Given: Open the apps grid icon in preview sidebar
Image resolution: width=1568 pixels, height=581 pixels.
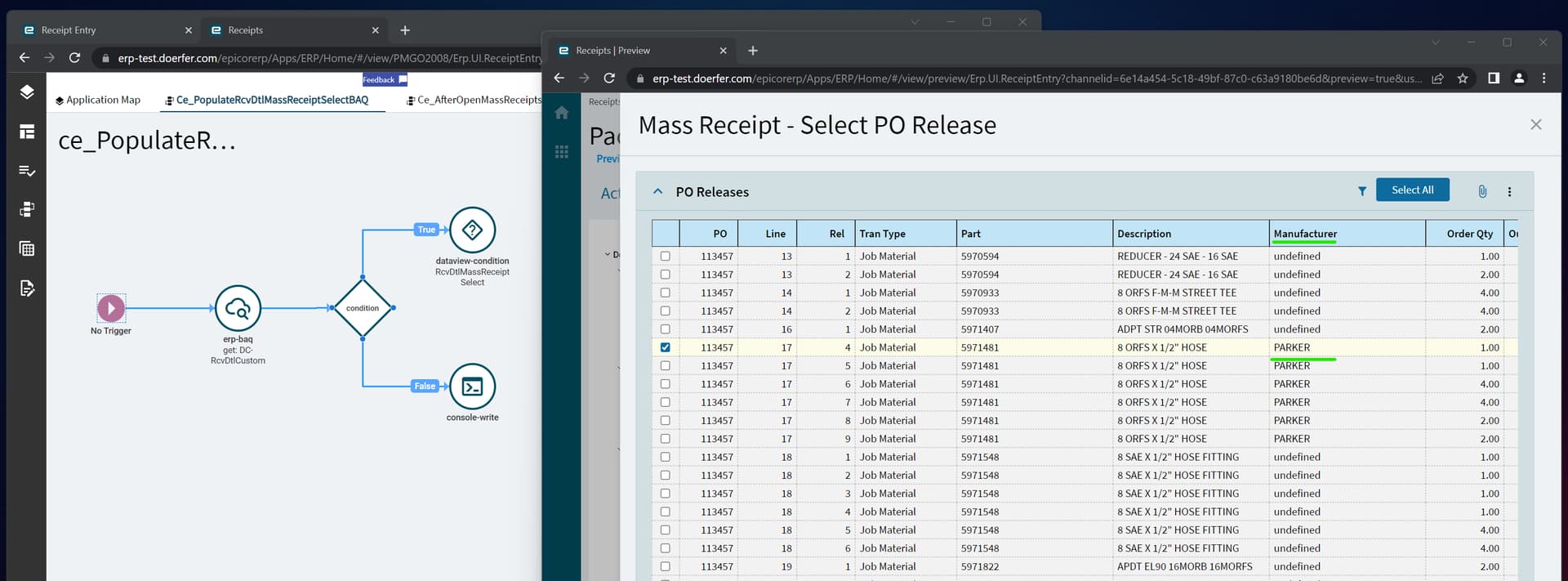Looking at the screenshot, I should 562,152.
